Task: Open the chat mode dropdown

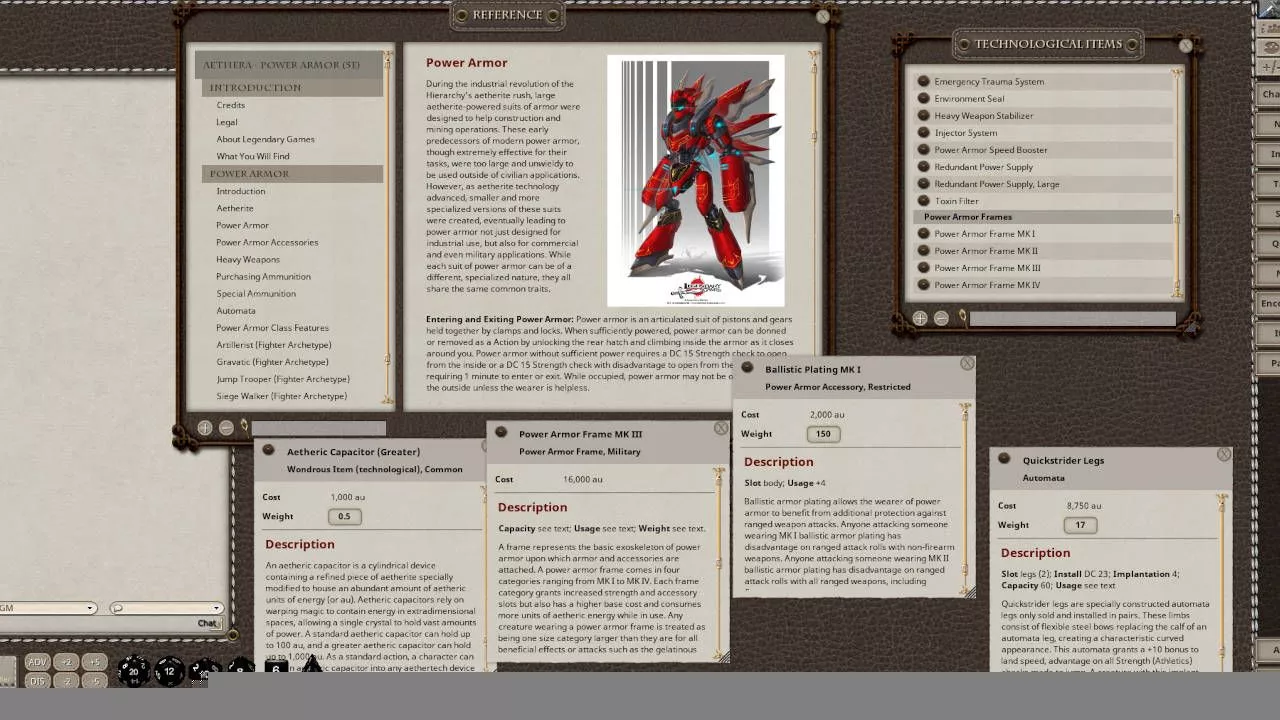Action: [x=165, y=608]
